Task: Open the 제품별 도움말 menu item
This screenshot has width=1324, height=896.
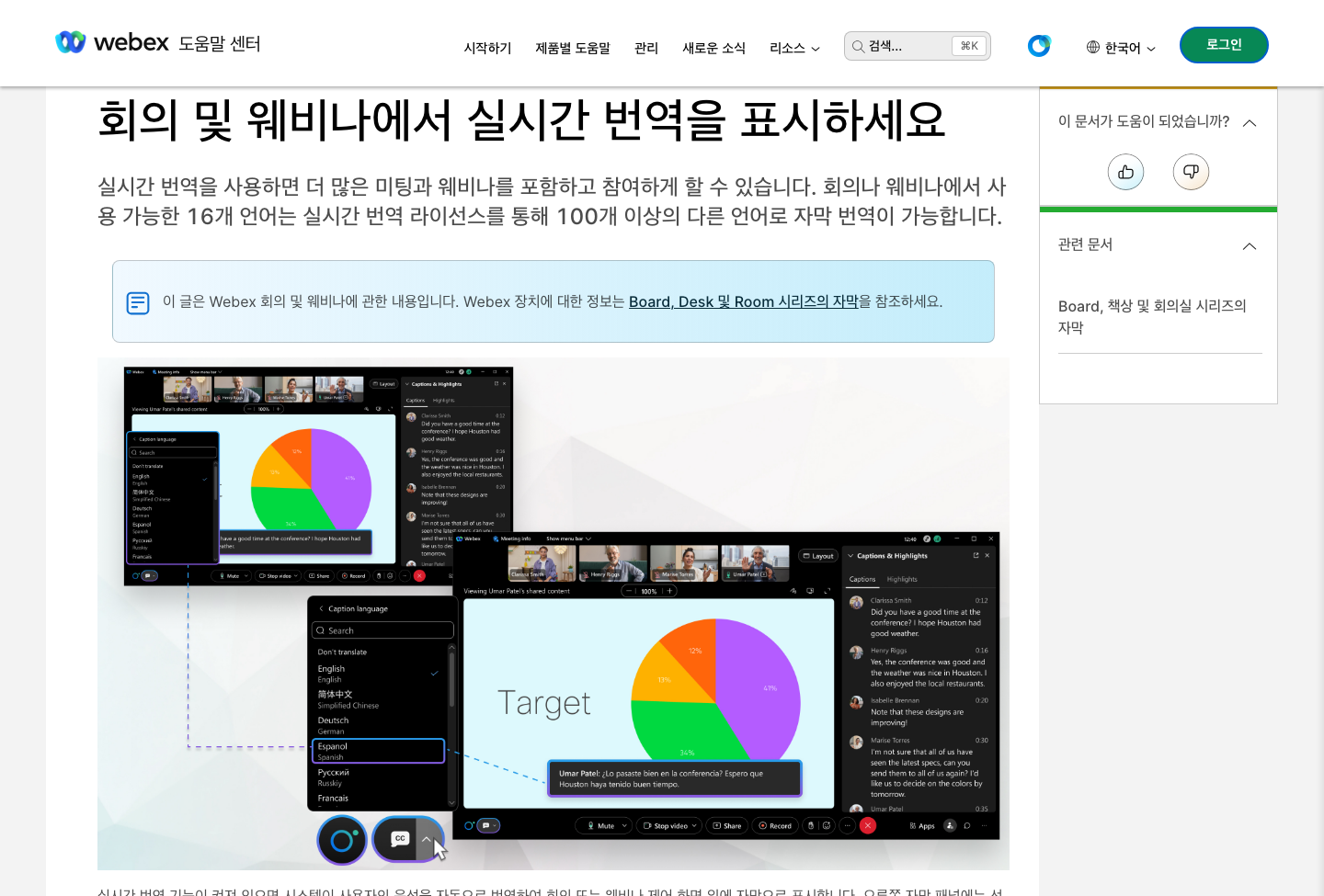Action: [573, 48]
